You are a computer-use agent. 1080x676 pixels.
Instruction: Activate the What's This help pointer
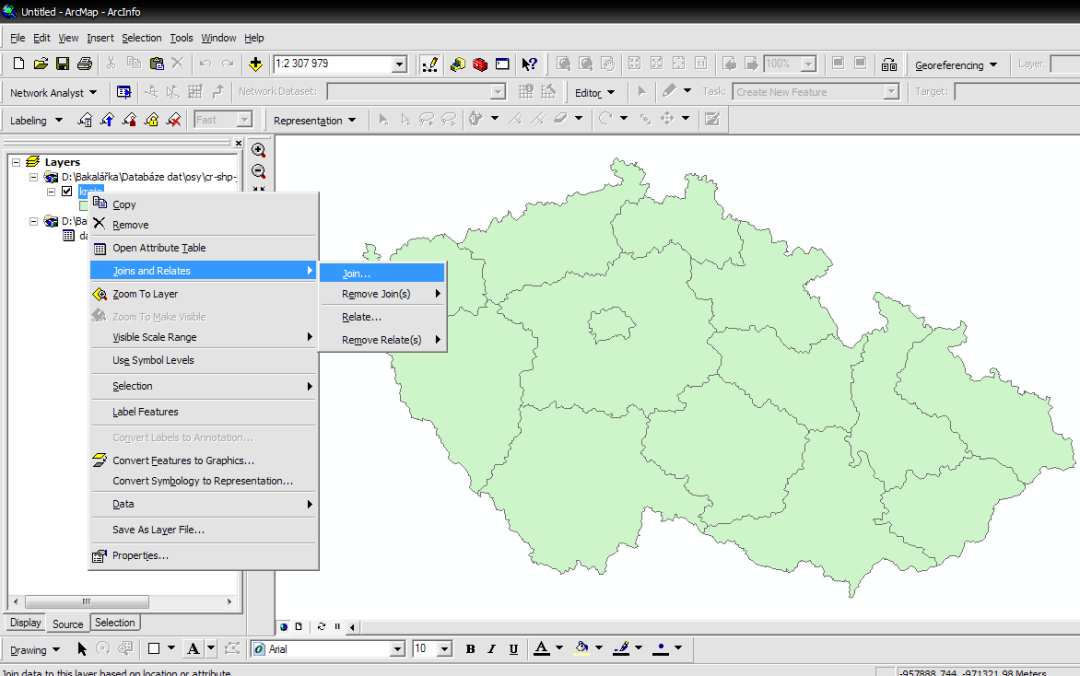tap(529, 64)
